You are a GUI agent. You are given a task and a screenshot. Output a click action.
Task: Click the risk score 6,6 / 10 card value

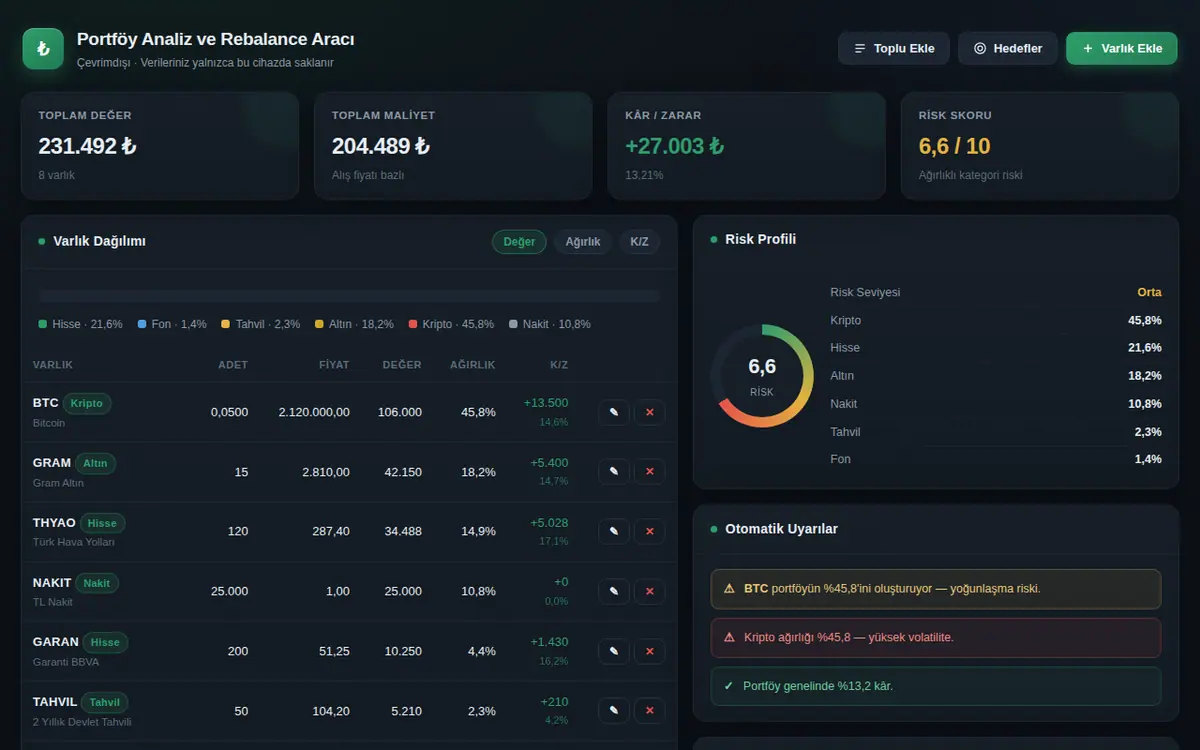coord(954,146)
